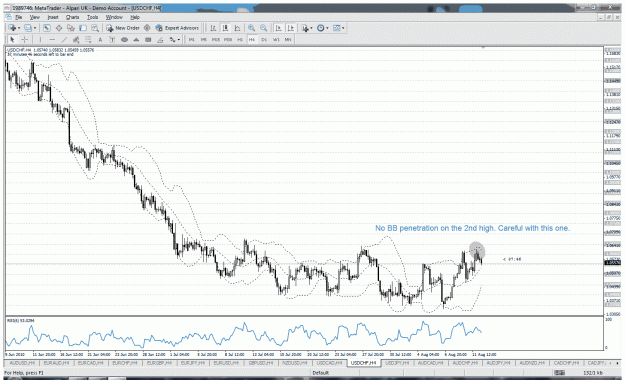Image resolution: width=625 pixels, height=380 pixels.
Task: Open the Navigator panel
Action: click(71, 28)
